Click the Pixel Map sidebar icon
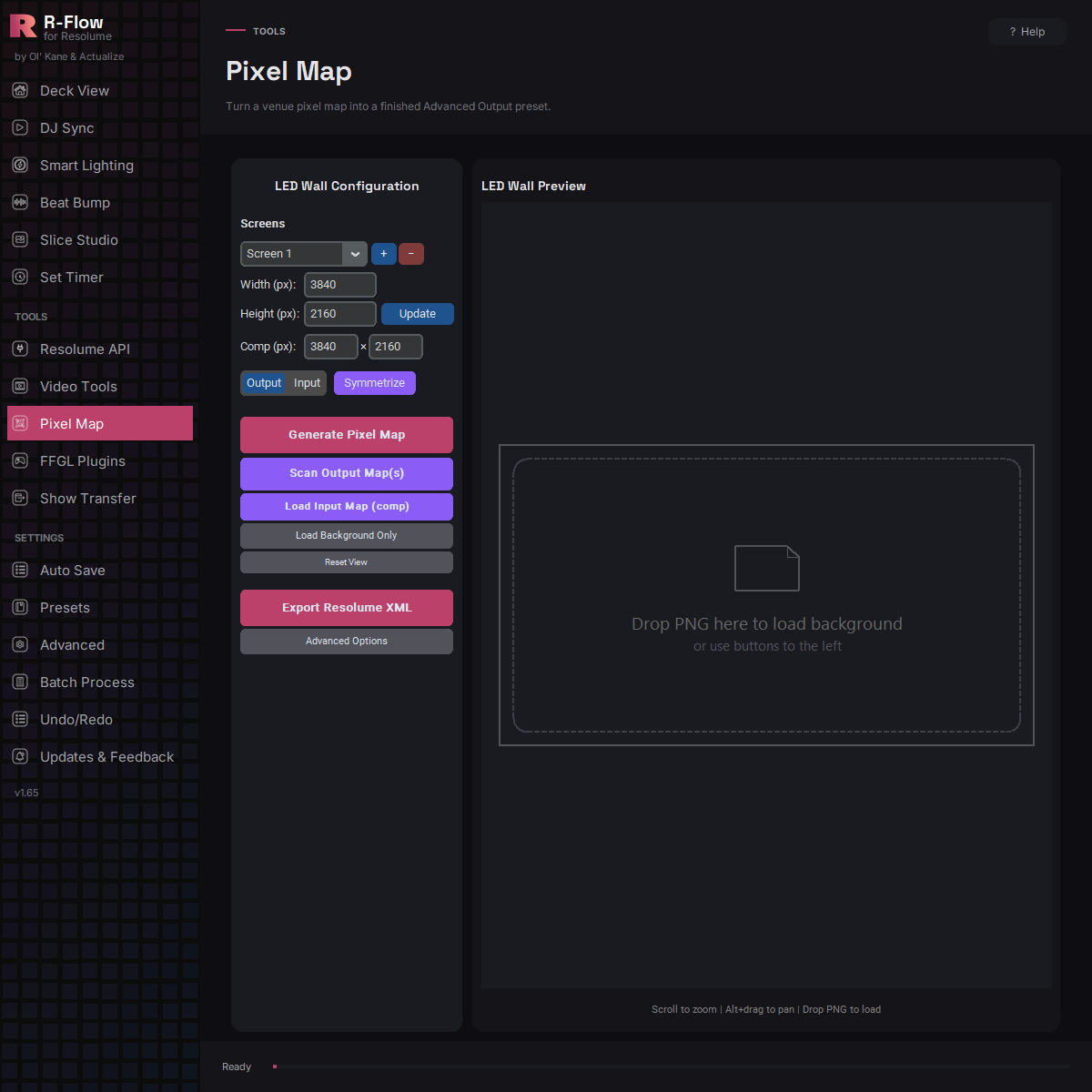Viewport: 1092px width, 1092px height. pos(20,423)
